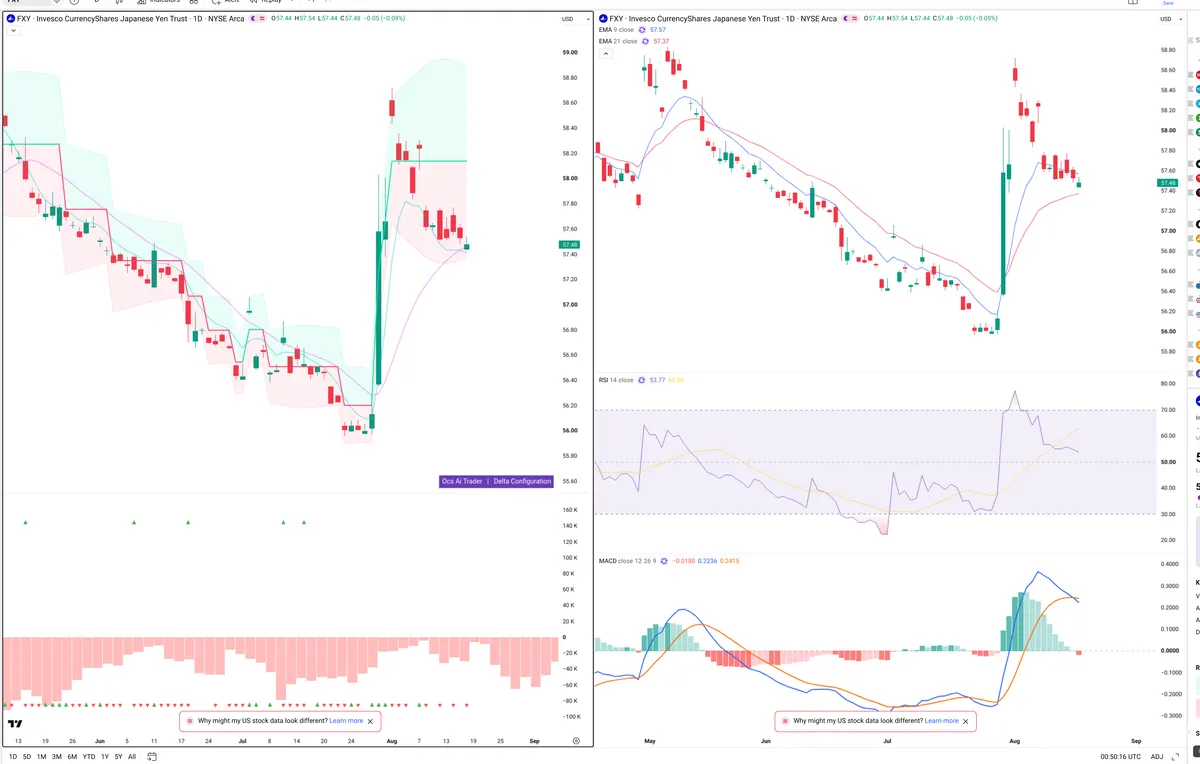1200x764 pixels.
Task: Collapse the left chart legend chevron
Action: (12, 31)
